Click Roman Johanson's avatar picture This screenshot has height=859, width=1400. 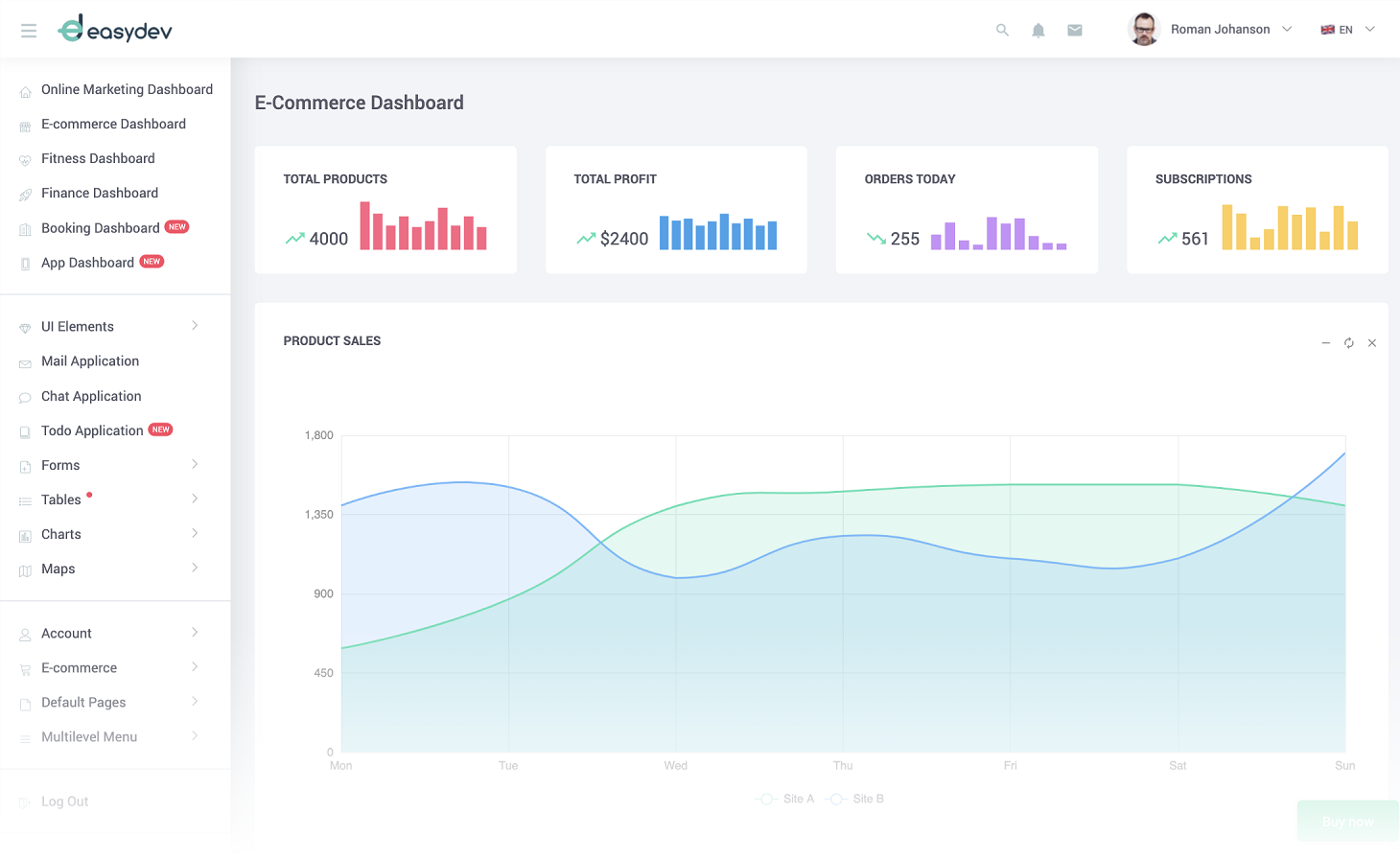(1143, 30)
